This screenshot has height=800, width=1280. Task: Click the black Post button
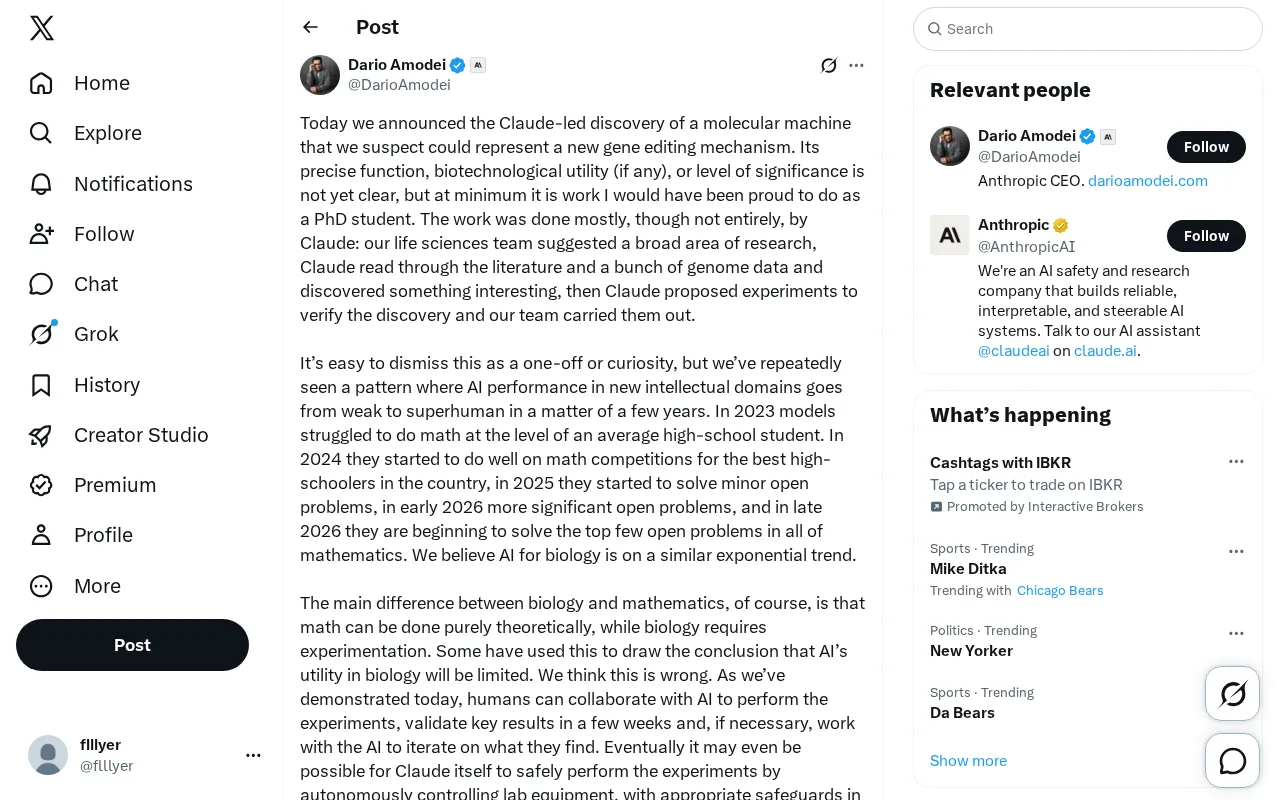click(x=132, y=645)
